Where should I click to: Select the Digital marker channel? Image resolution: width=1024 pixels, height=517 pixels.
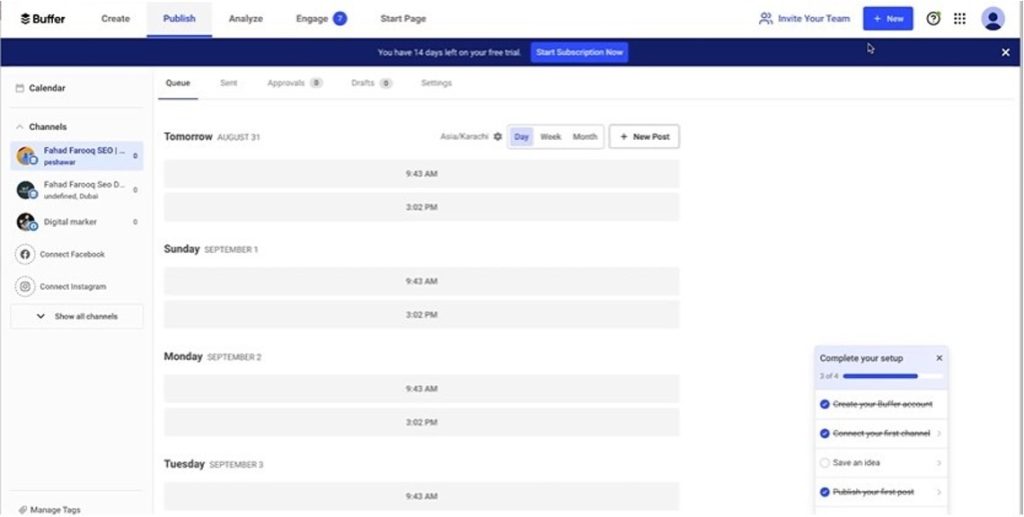coord(76,222)
